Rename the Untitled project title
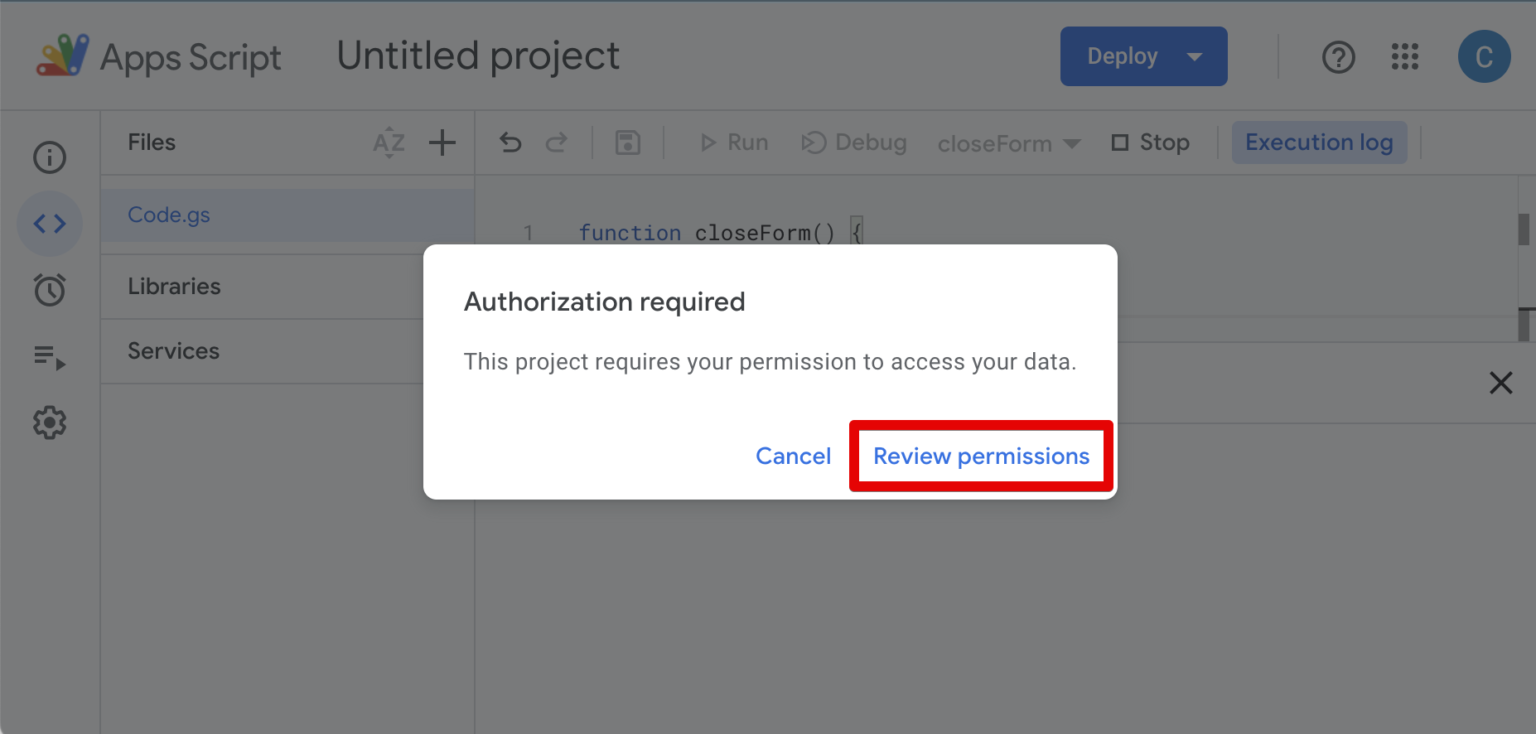Screen dimensions: 1536x734 coord(477,56)
